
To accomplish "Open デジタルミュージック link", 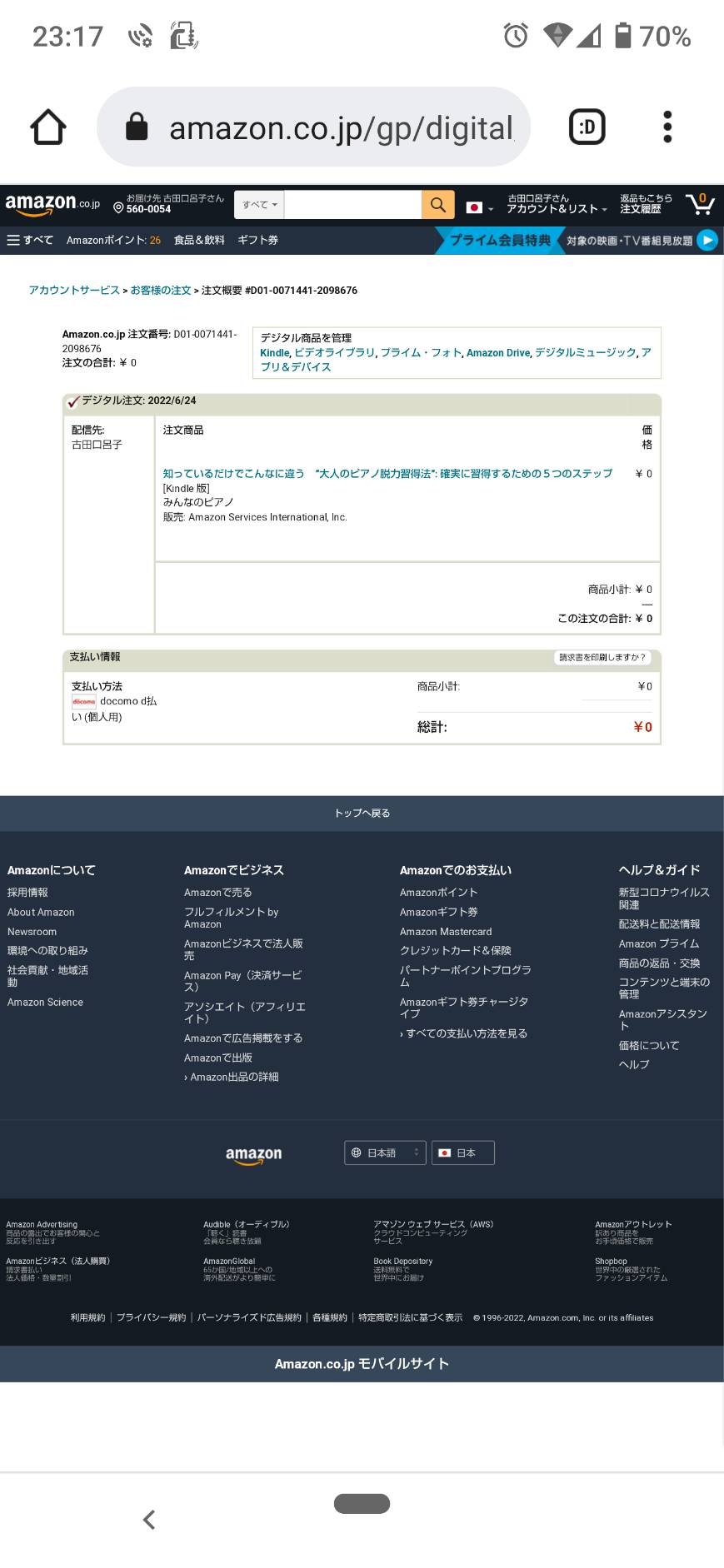I will click(585, 352).
